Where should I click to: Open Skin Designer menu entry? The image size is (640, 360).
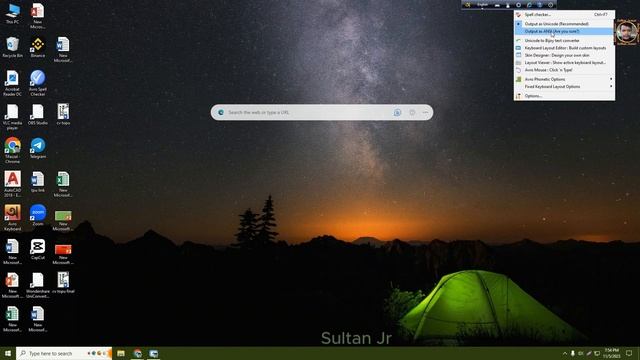(x=564, y=55)
